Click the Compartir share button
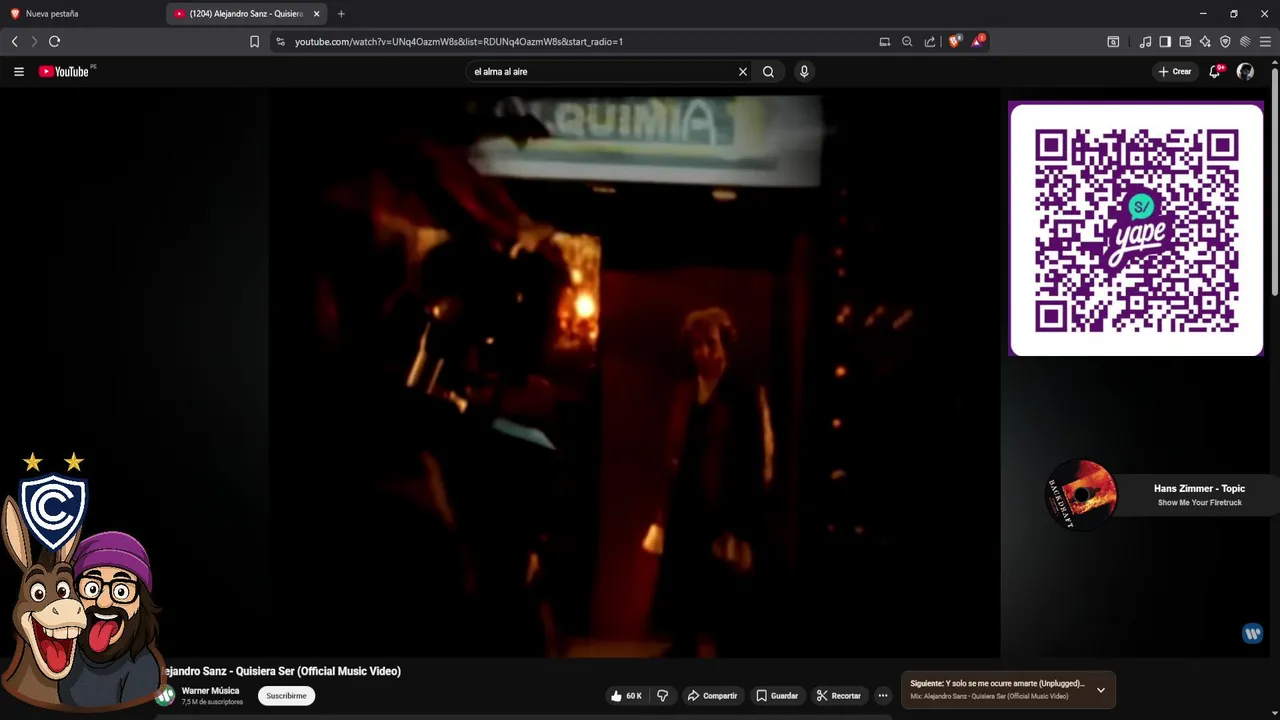 pos(712,696)
